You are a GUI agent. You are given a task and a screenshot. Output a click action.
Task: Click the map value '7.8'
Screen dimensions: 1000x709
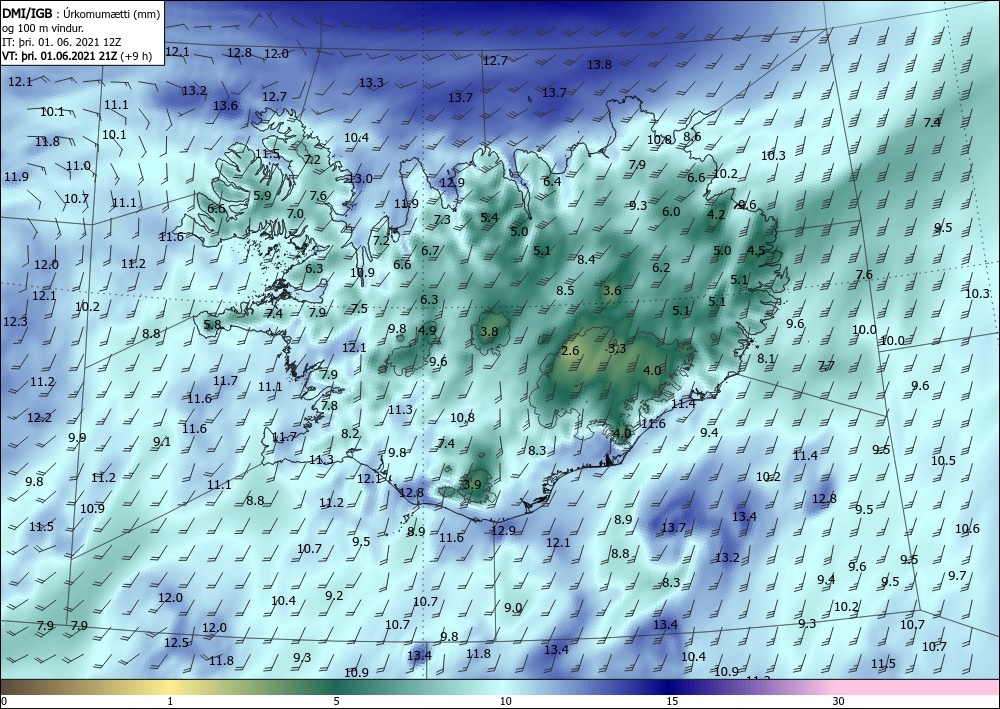pos(329,406)
